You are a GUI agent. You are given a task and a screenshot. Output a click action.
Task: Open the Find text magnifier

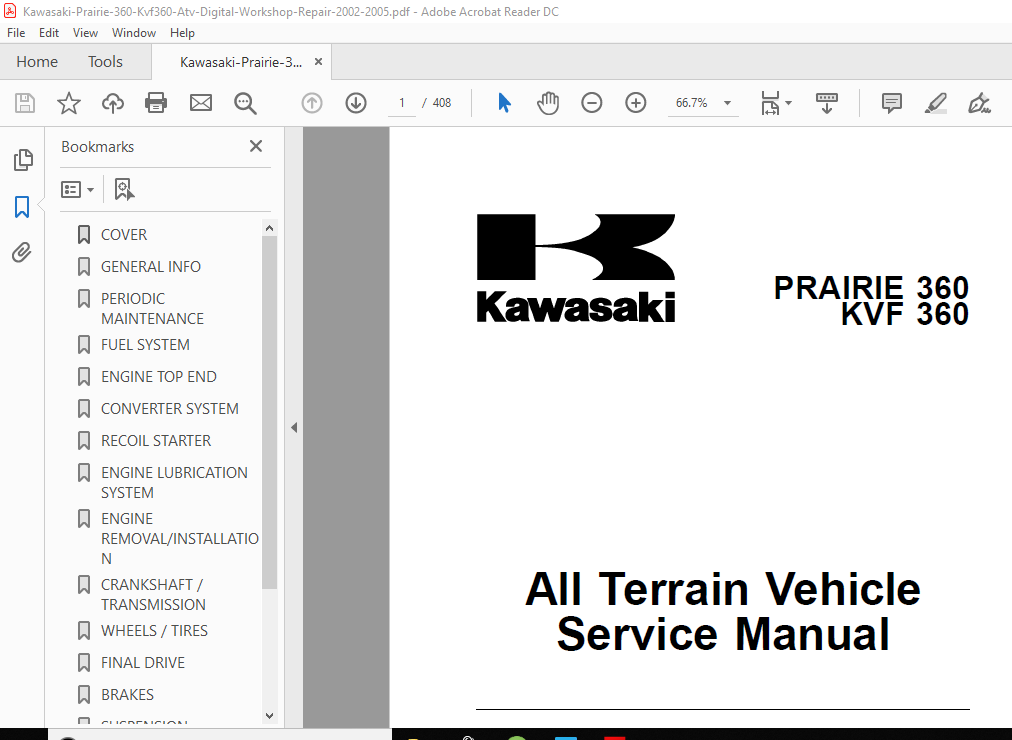245,103
